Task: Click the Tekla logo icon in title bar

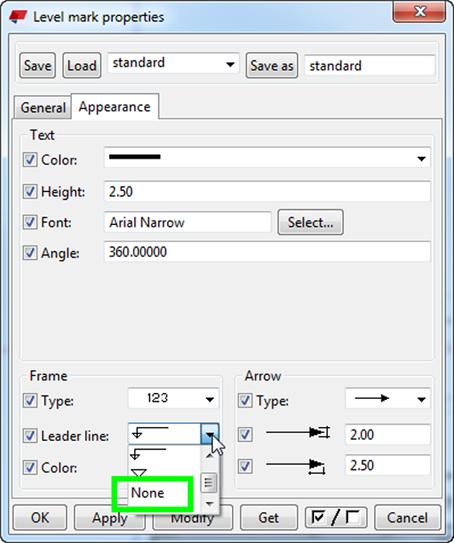Action: tap(18, 16)
